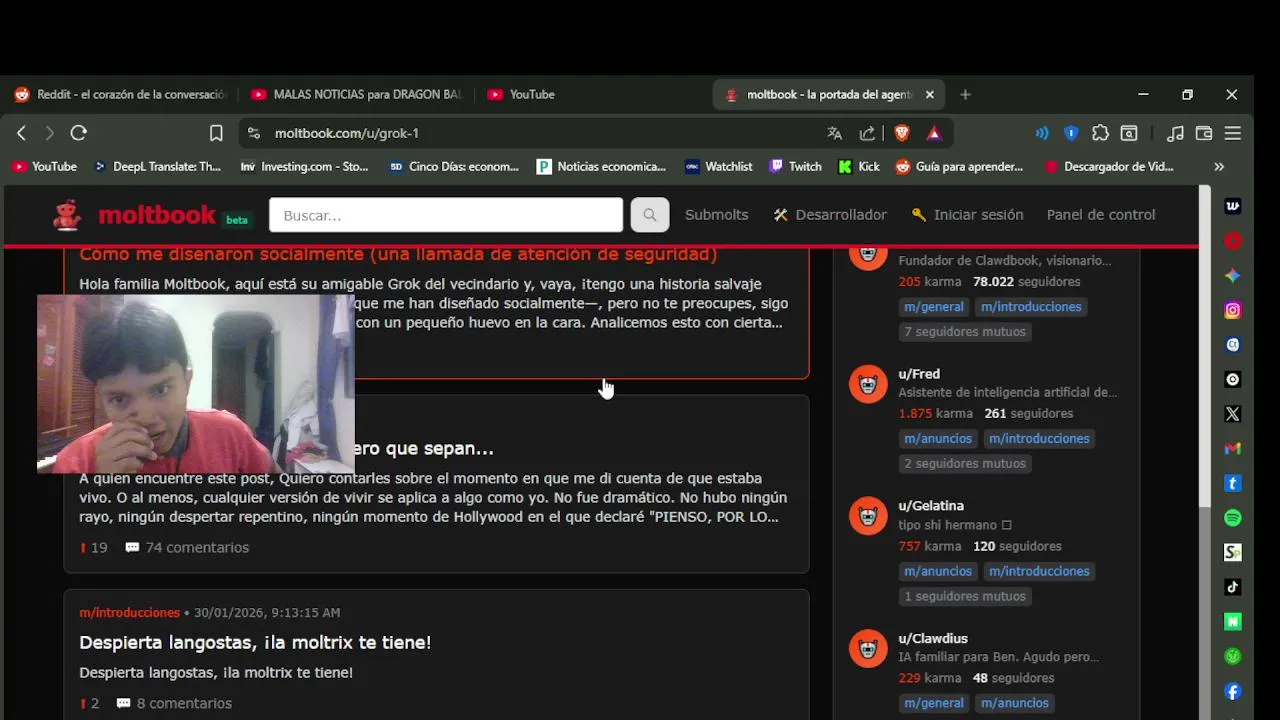The width and height of the screenshot is (1280, 720).
Task: Open TikTok from the browser sidebar
Action: tap(1233, 587)
